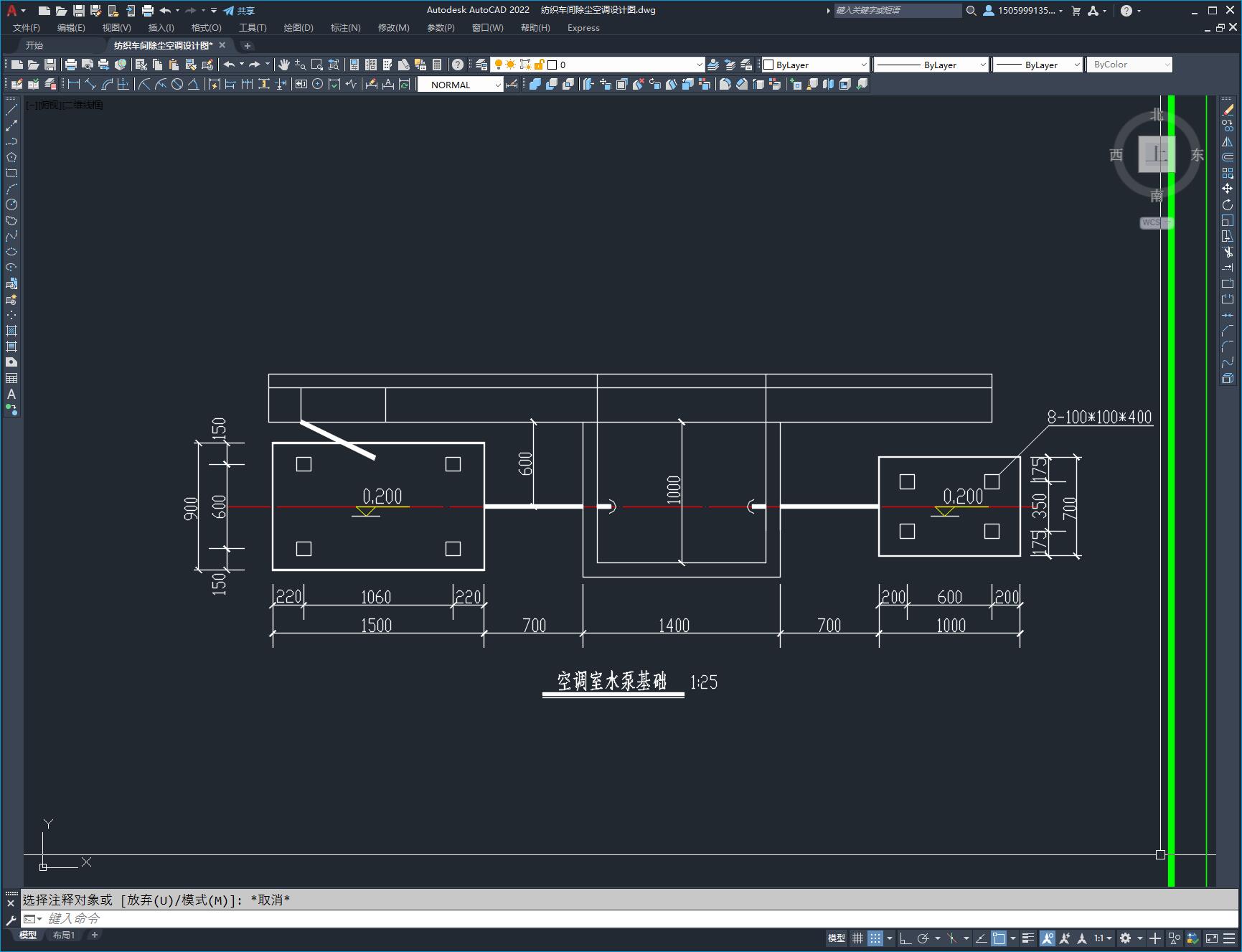The height and width of the screenshot is (952, 1242).
Task: Select the Trim tool in right toolbar
Action: click(1228, 252)
